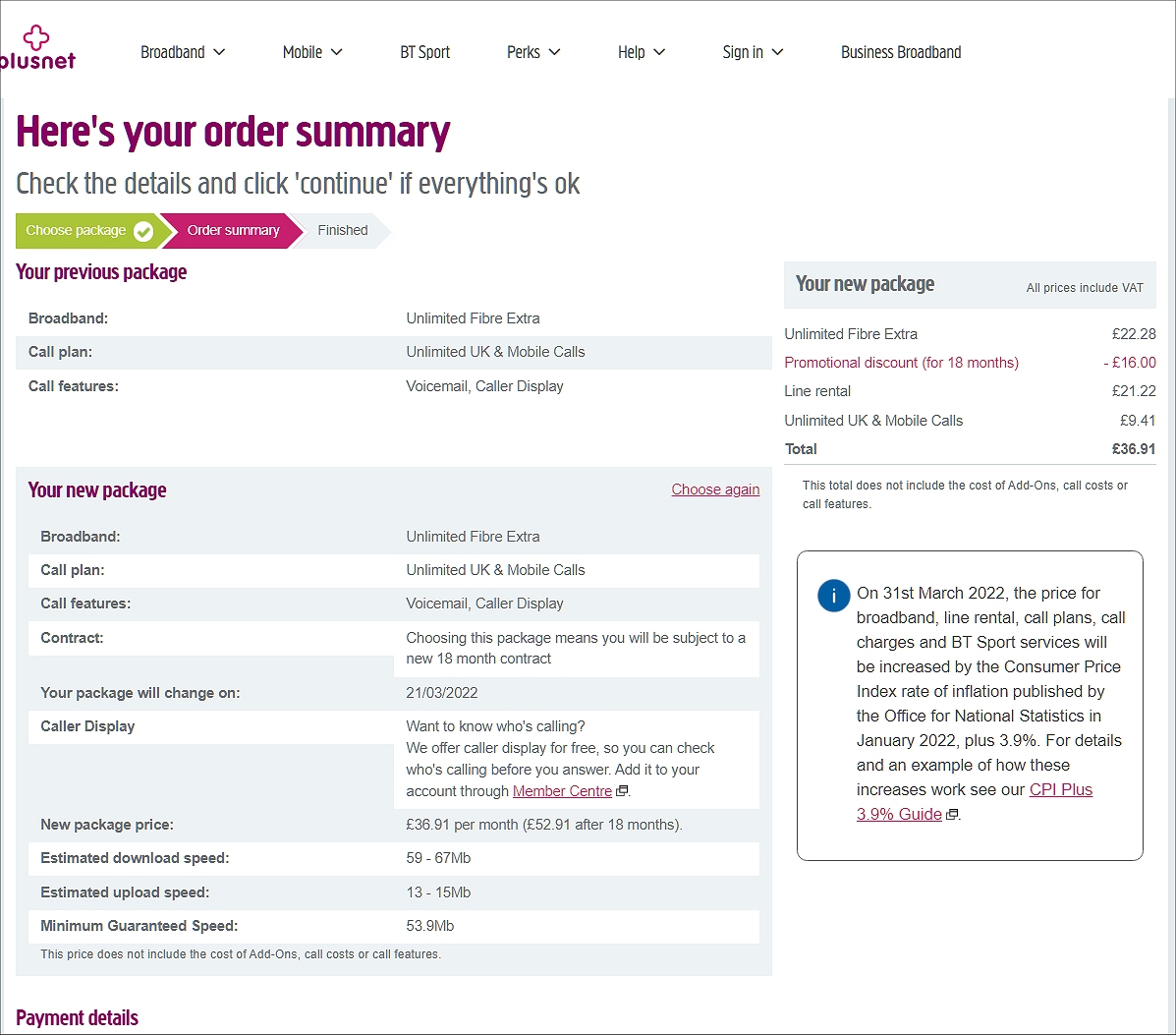Expand the Broadband navigation dropdown
This screenshot has height=1035, width=1176.
coord(182,52)
